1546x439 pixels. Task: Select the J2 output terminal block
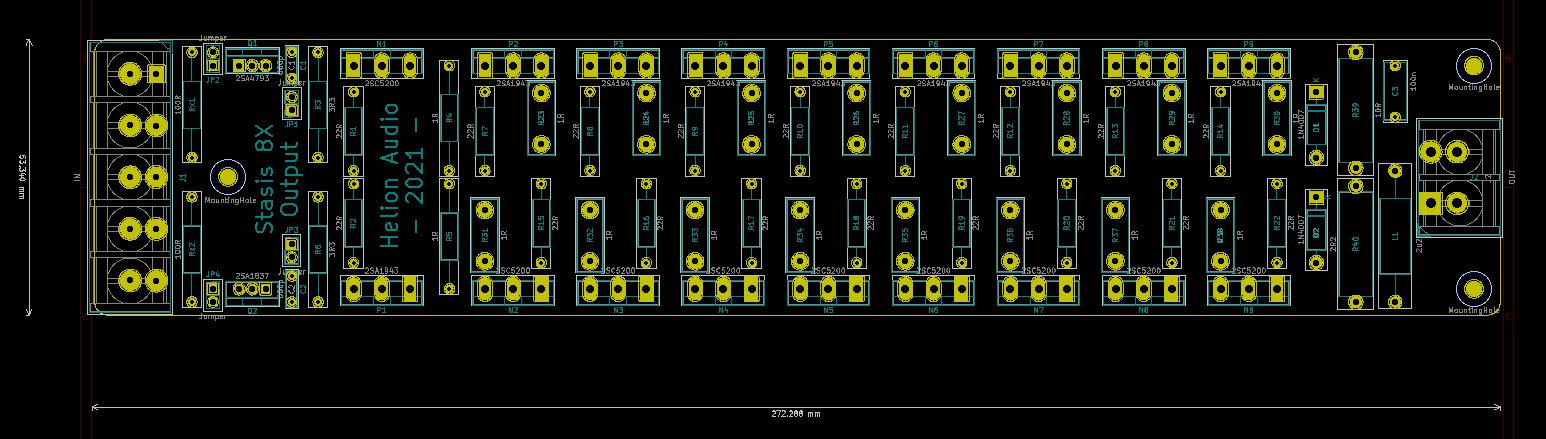pyautogui.click(x=1459, y=177)
